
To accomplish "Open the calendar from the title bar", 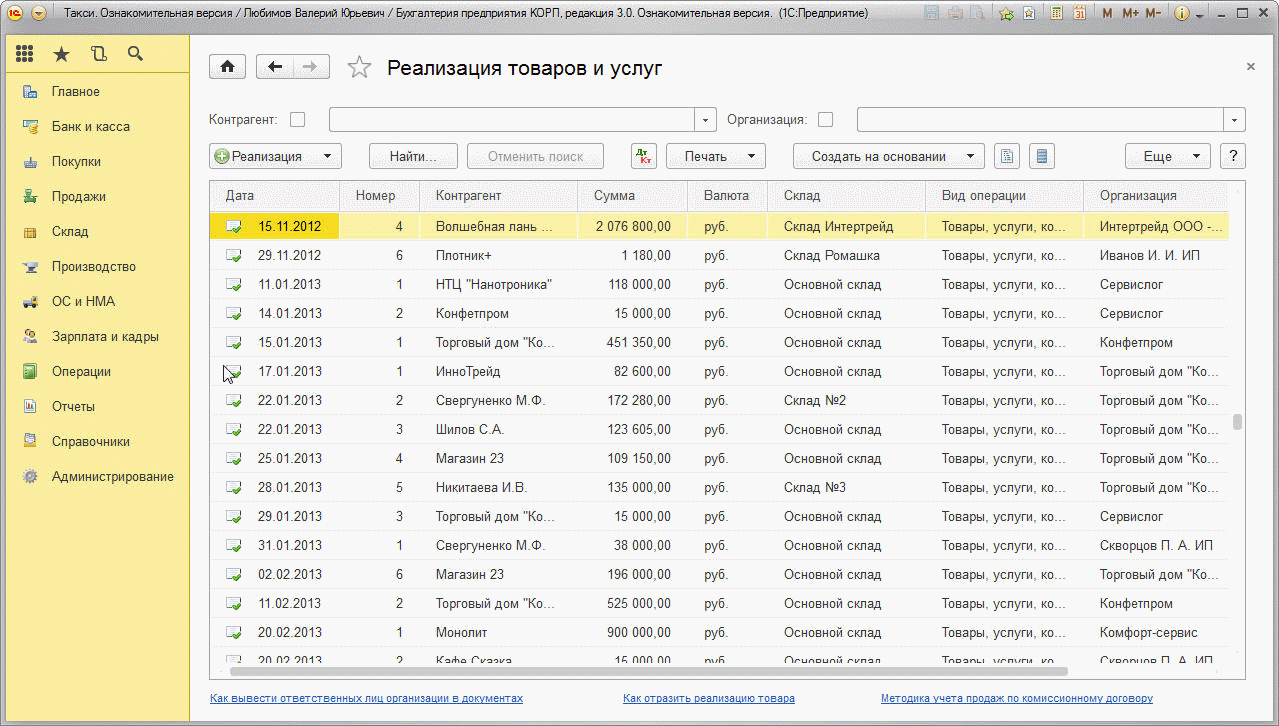I will [1079, 14].
